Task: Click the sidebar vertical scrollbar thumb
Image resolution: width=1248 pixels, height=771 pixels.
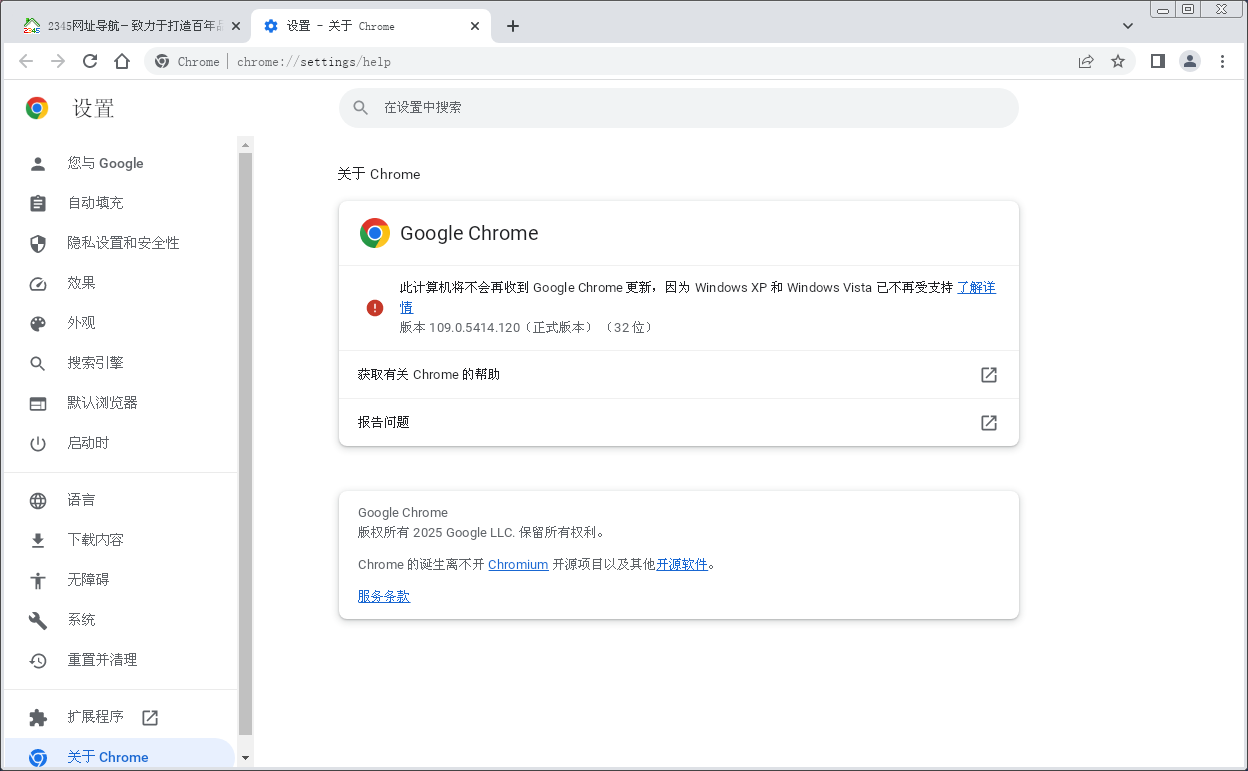Action: (246, 445)
